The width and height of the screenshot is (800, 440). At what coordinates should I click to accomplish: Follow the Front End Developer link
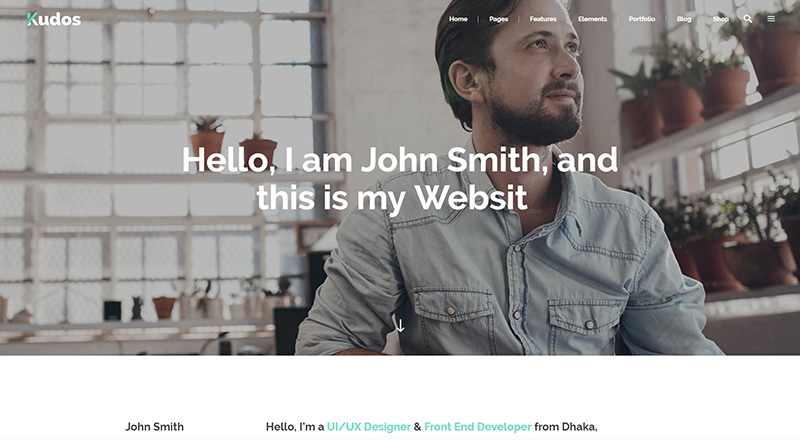coord(478,427)
